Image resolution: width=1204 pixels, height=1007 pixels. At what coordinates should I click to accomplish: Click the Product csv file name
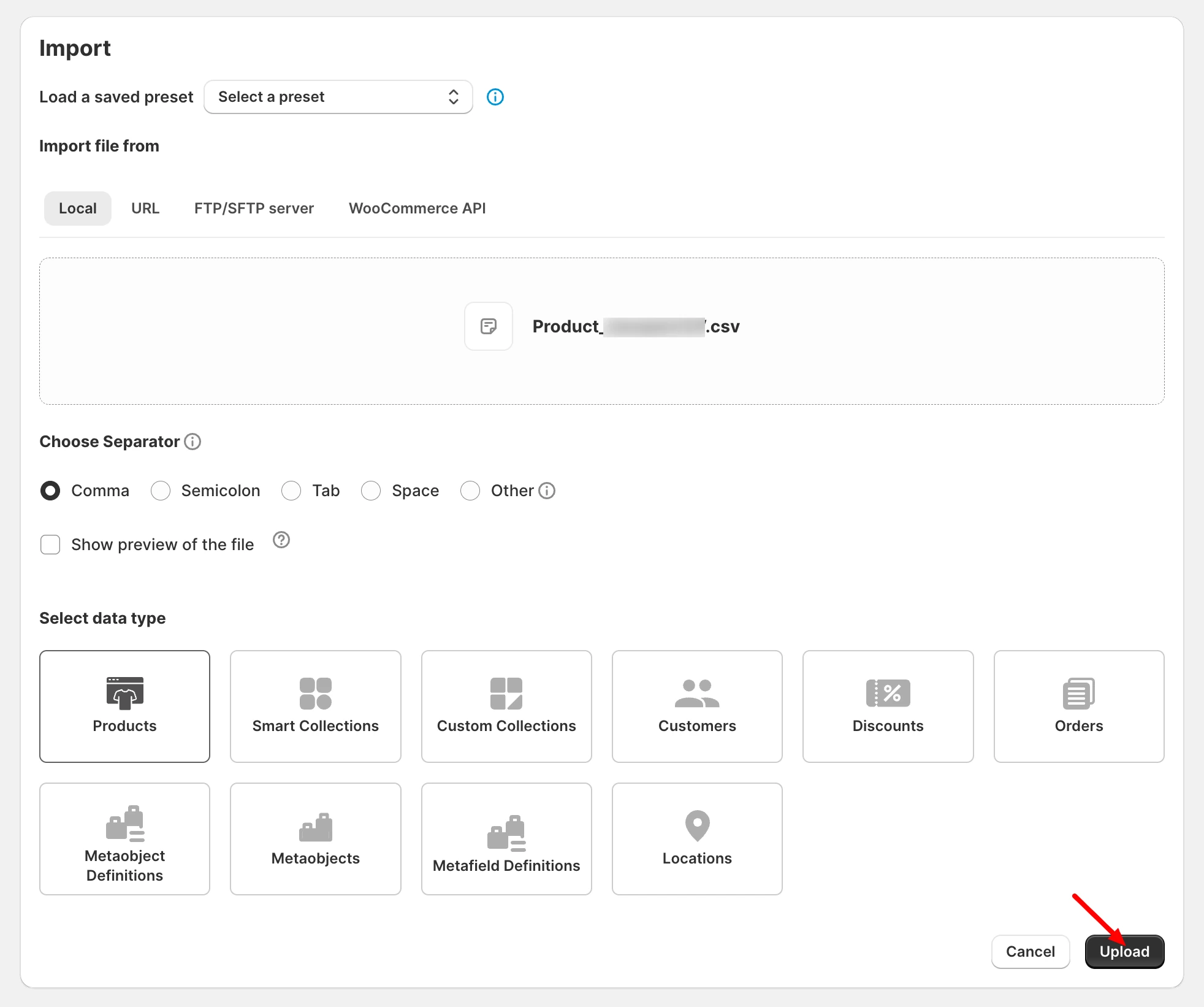pyautogui.click(x=636, y=326)
